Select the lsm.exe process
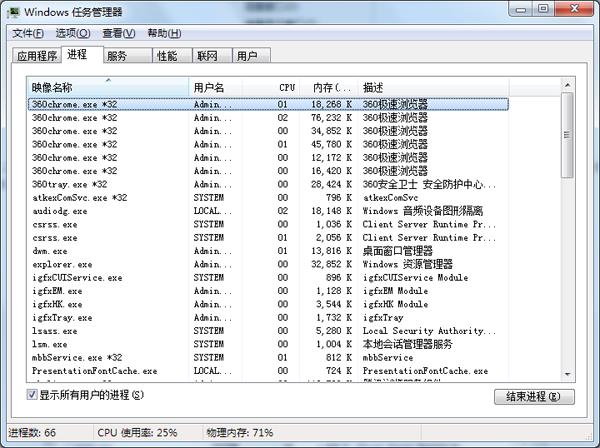Viewport: 600px width, 448px height. point(268,344)
